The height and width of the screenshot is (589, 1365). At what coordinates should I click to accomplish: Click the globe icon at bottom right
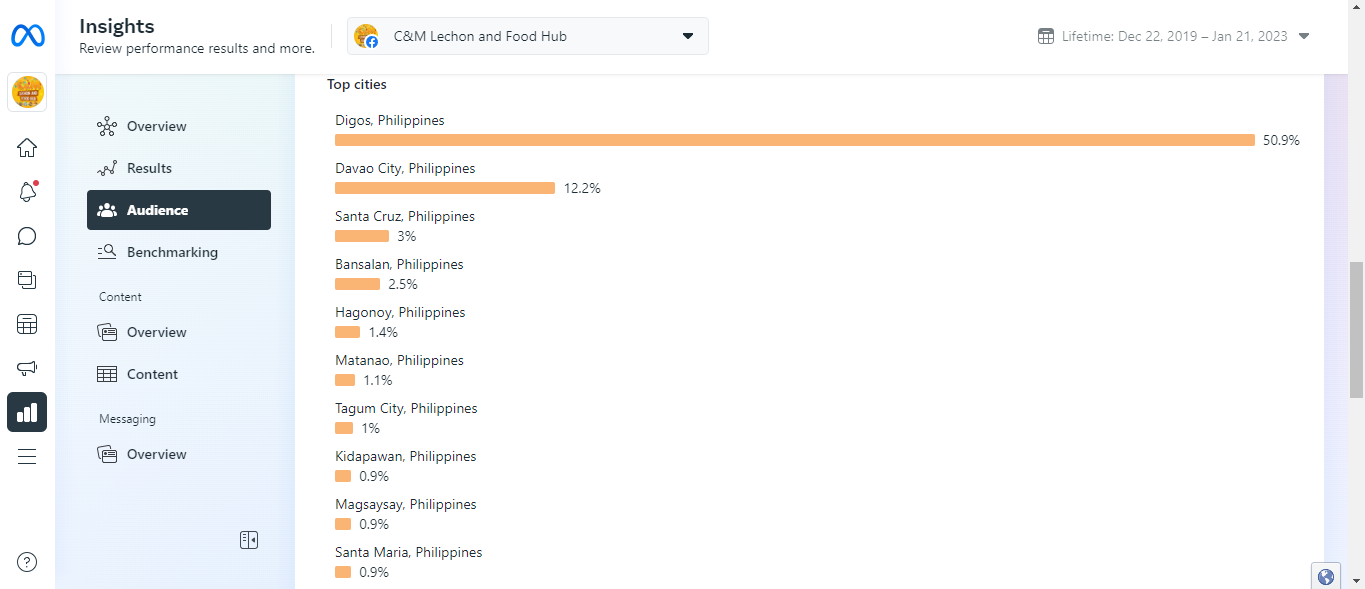1326,576
